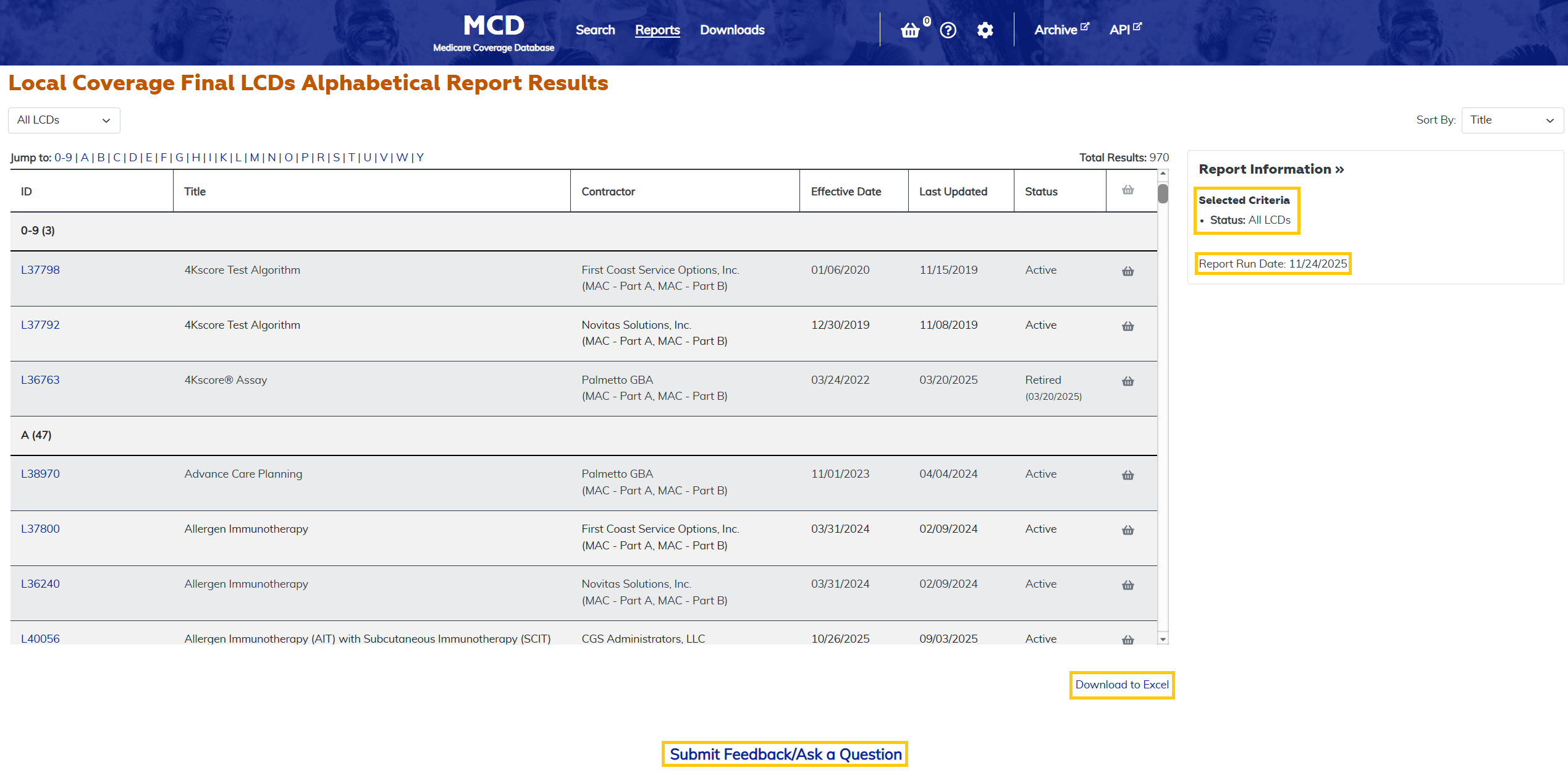Add L40056 to the basket

(x=1127, y=640)
